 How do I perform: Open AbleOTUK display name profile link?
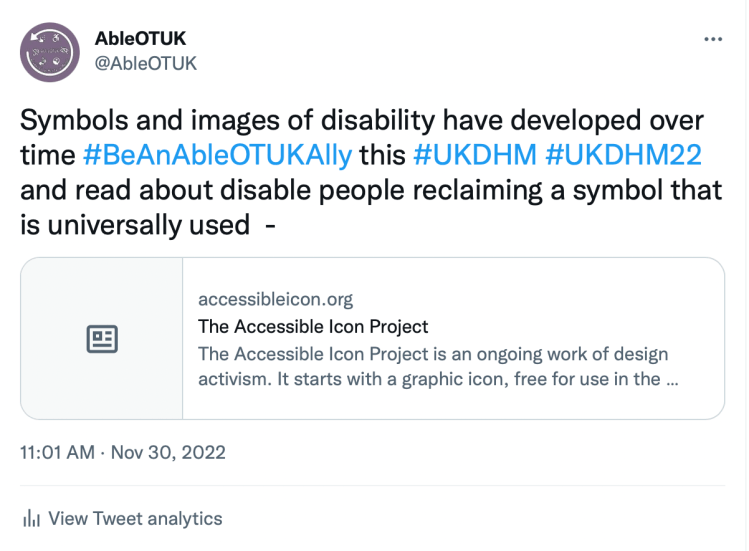pyautogui.click(x=140, y=38)
